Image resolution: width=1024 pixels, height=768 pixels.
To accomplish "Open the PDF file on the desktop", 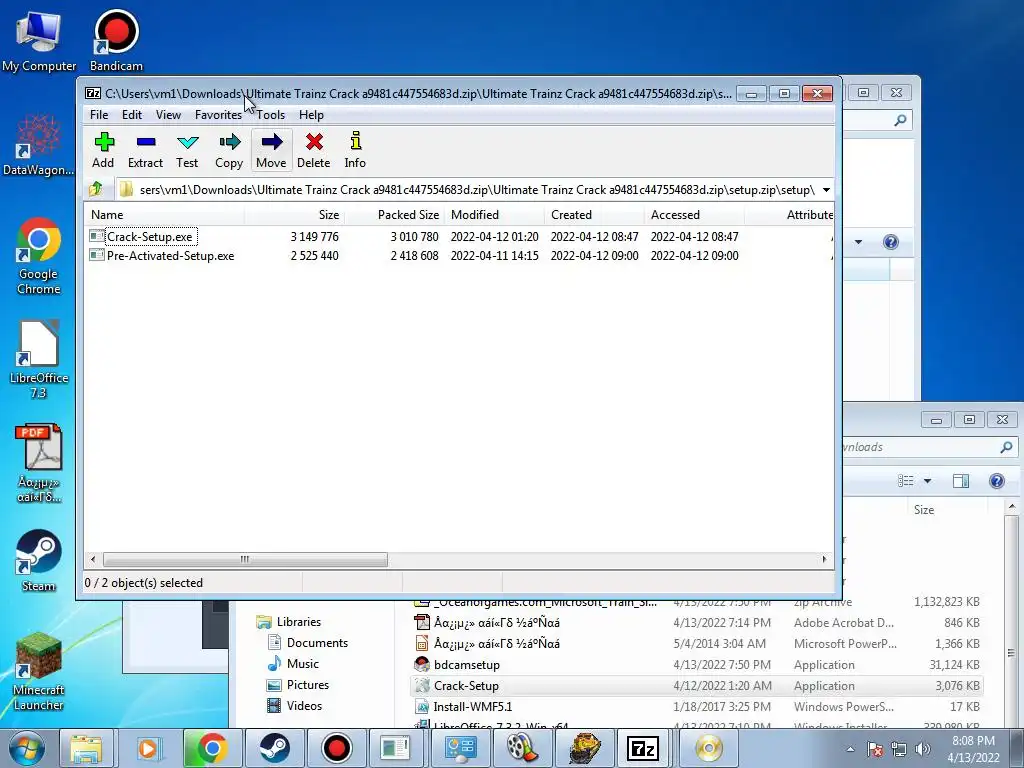I will click(39, 464).
